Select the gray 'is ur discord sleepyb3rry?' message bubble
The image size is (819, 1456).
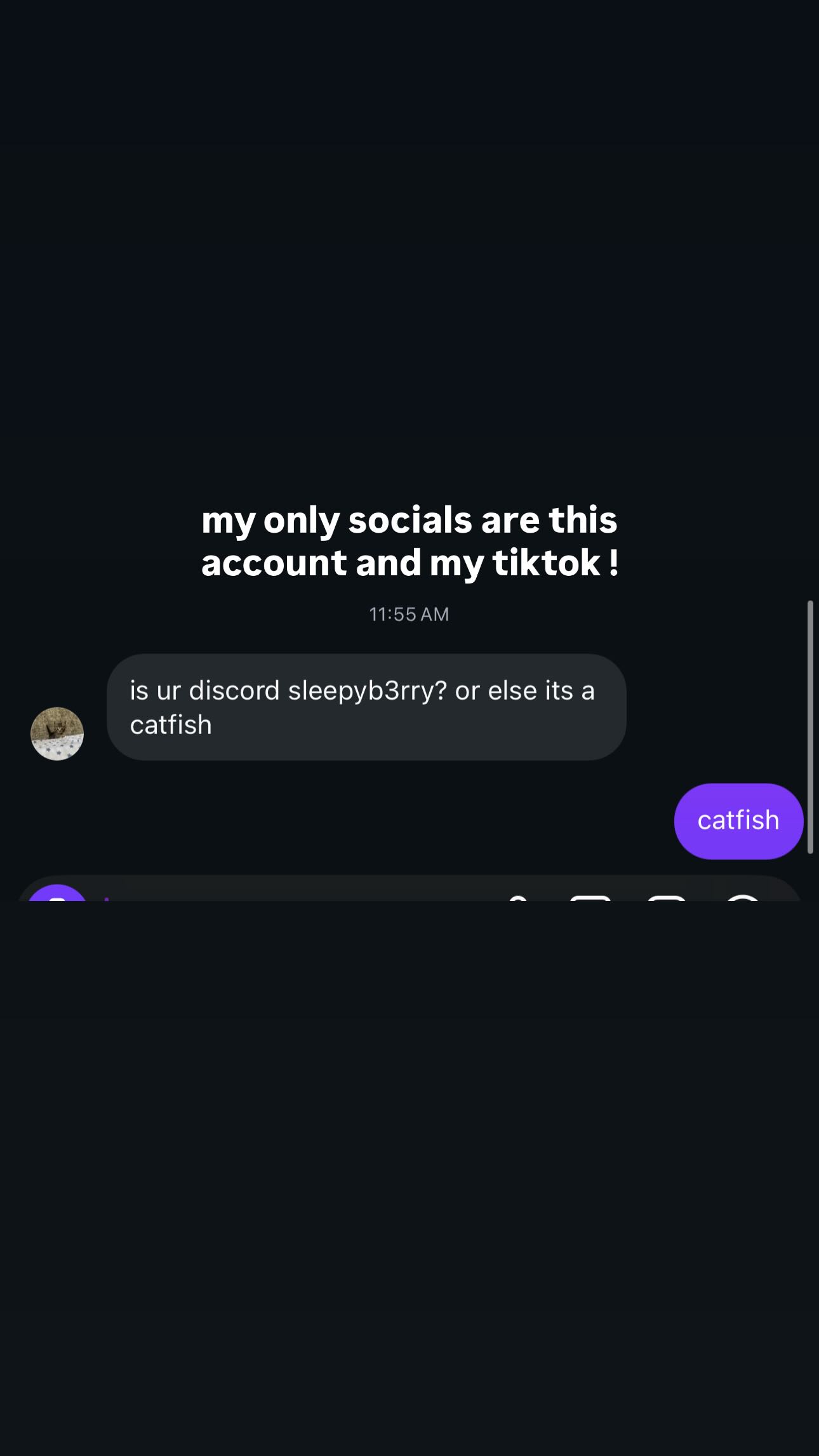[366, 707]
